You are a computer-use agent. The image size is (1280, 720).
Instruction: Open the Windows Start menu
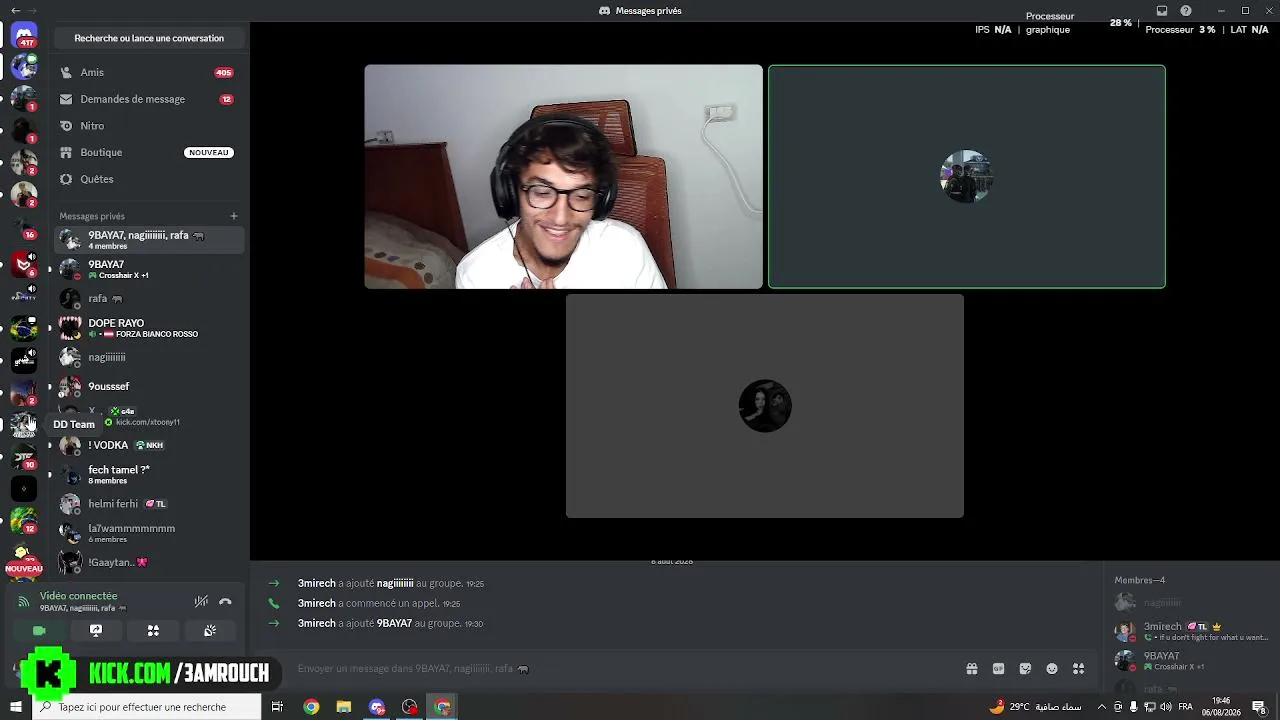[x=15, y=707]
